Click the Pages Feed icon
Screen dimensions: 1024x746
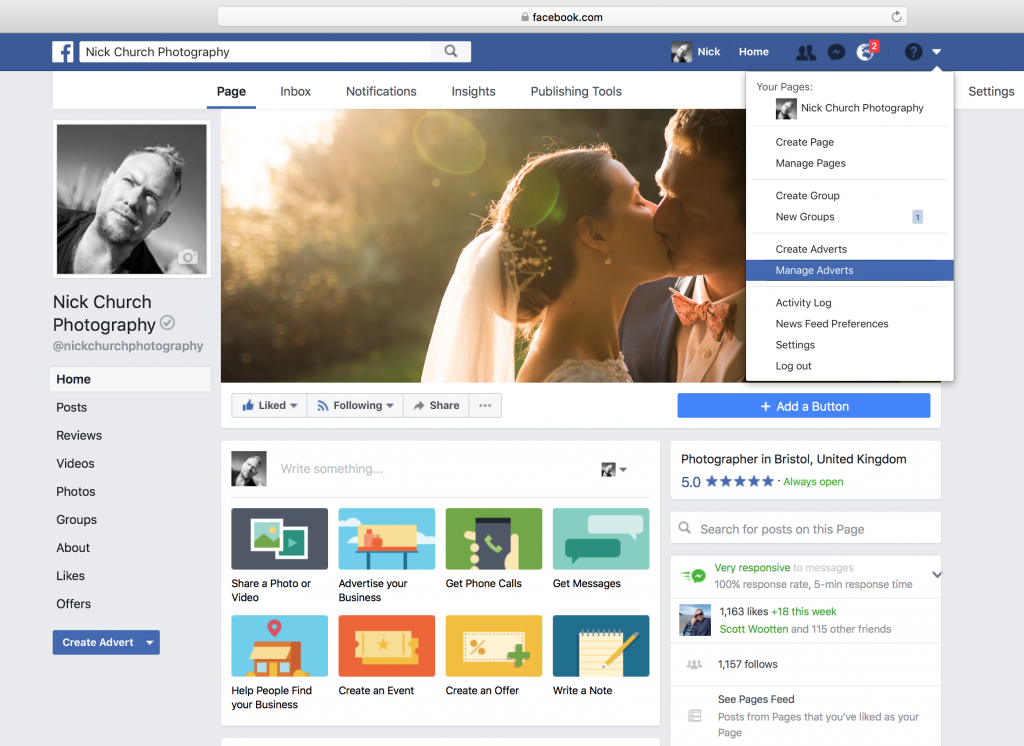tap(695, 716)
